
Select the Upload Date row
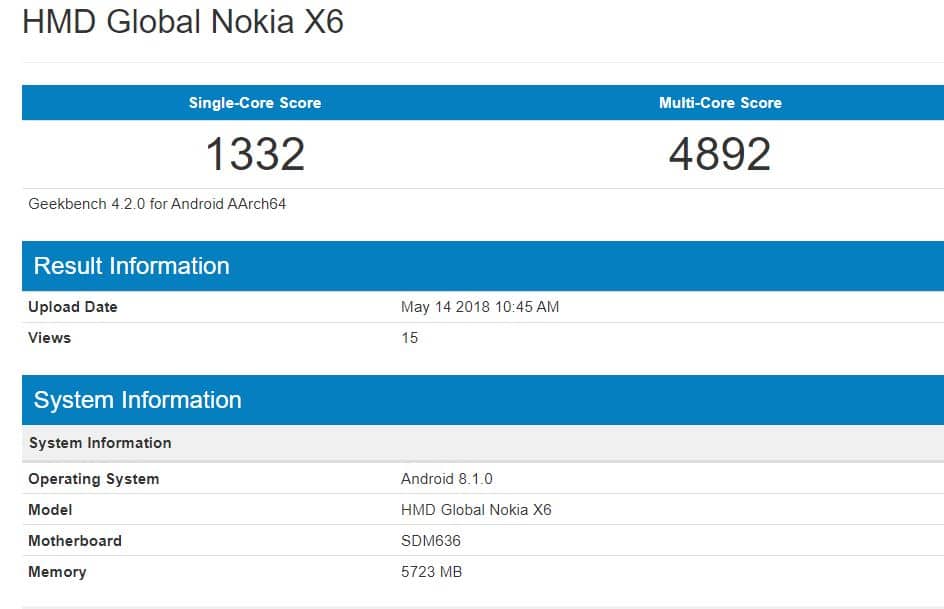point(70,306)
